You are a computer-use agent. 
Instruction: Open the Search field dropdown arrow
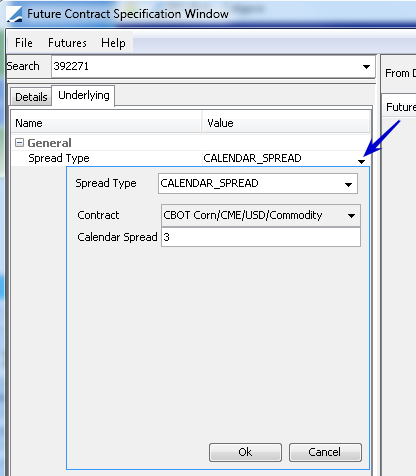pyautogui.click(x=366, y=67)
